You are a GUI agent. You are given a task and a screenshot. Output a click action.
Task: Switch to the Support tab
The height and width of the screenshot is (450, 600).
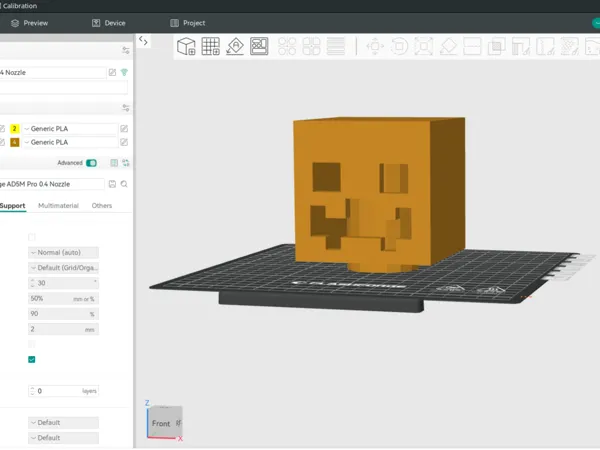point(13,206)
